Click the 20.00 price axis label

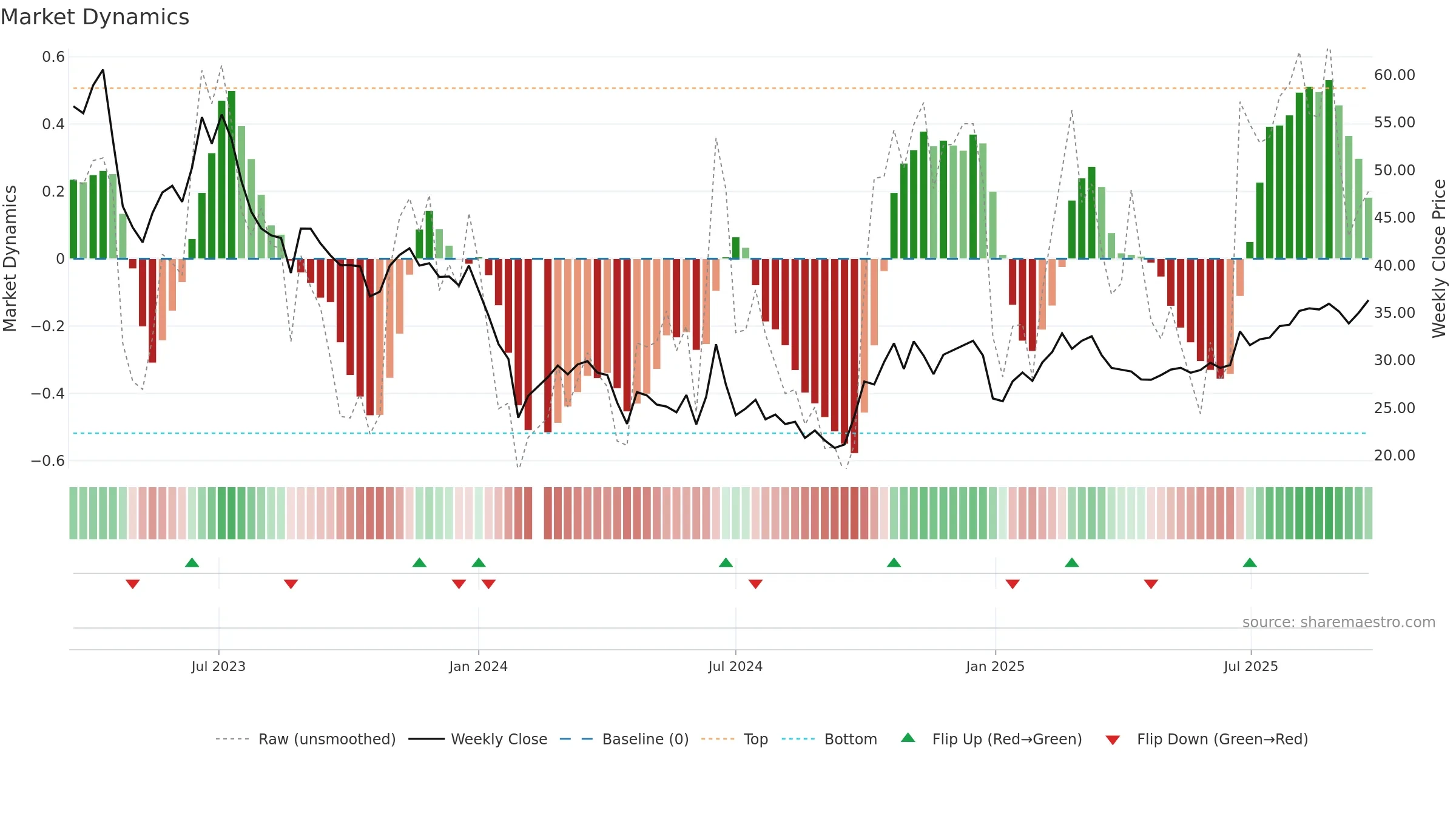point(1395,456)
